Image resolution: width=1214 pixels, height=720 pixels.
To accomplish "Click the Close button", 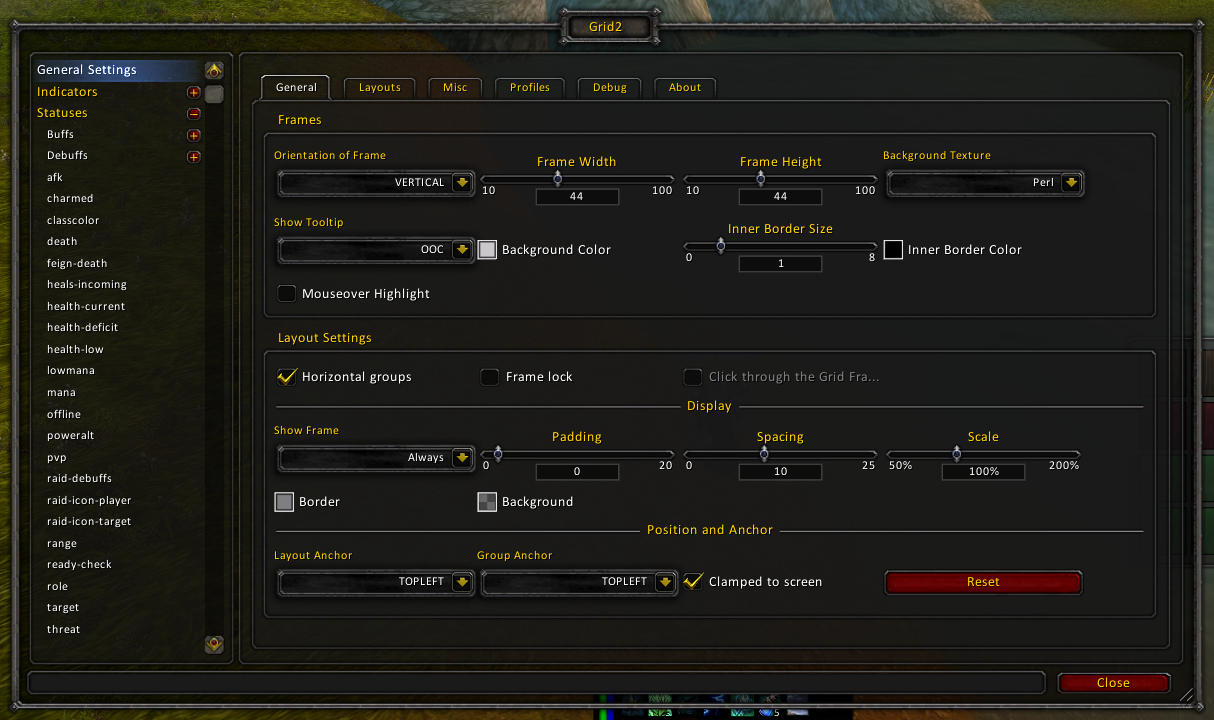I will click(1113, 683).
